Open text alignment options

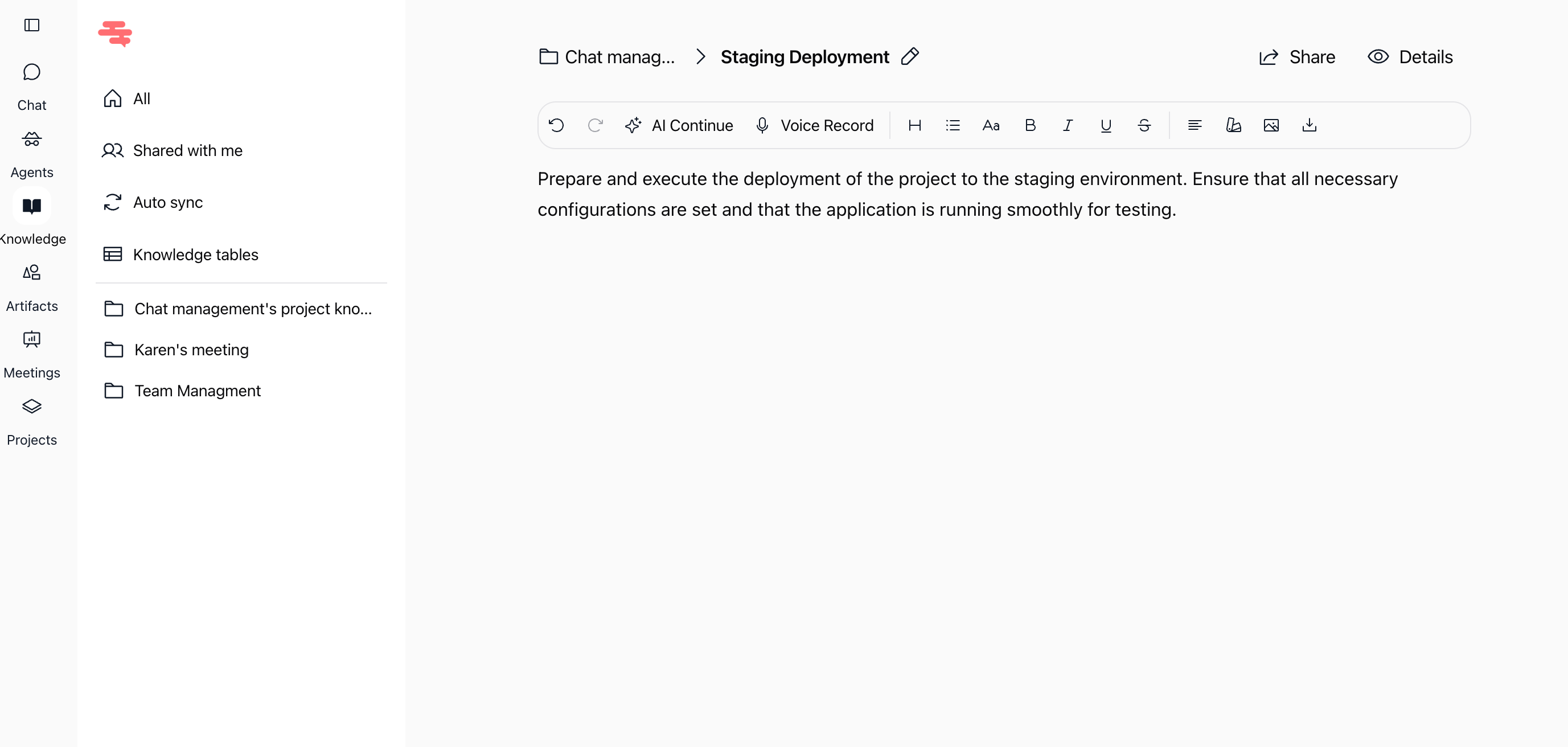(x=1195, y=125)
